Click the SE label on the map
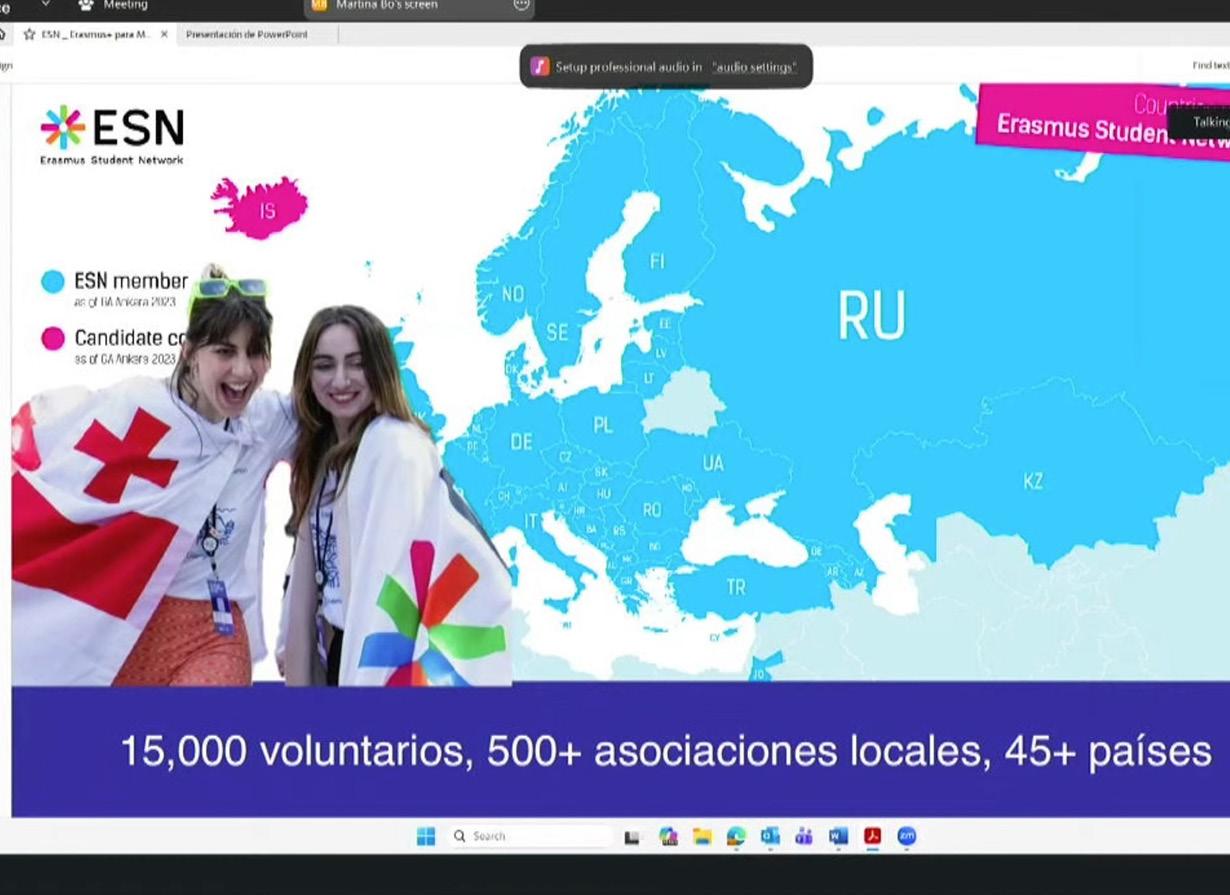The height and width of the screenshot is (895, 1230). (557, 332)
